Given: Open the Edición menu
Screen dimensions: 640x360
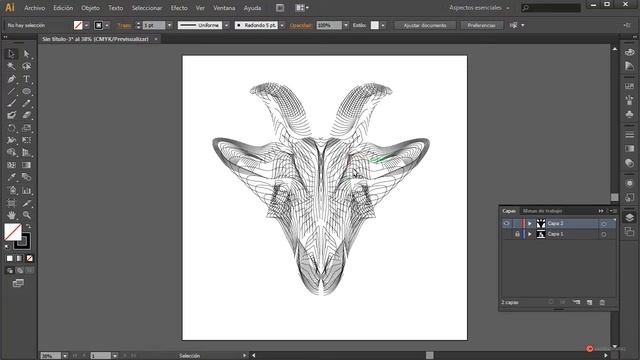Looking at the screenshot, I should (63, 8).
